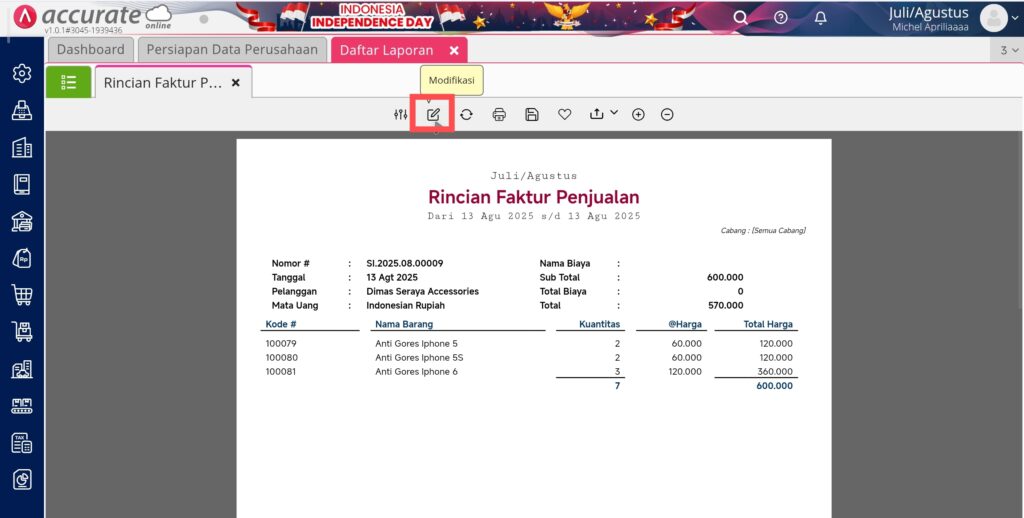Click the search magnifier in header
Screen dimensions: 1024x518
pyautogui.click(x=740, y=18)
